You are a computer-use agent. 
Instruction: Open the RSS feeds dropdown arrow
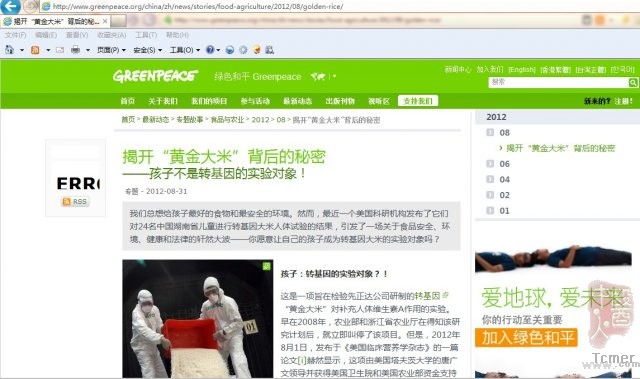[48, 50]
